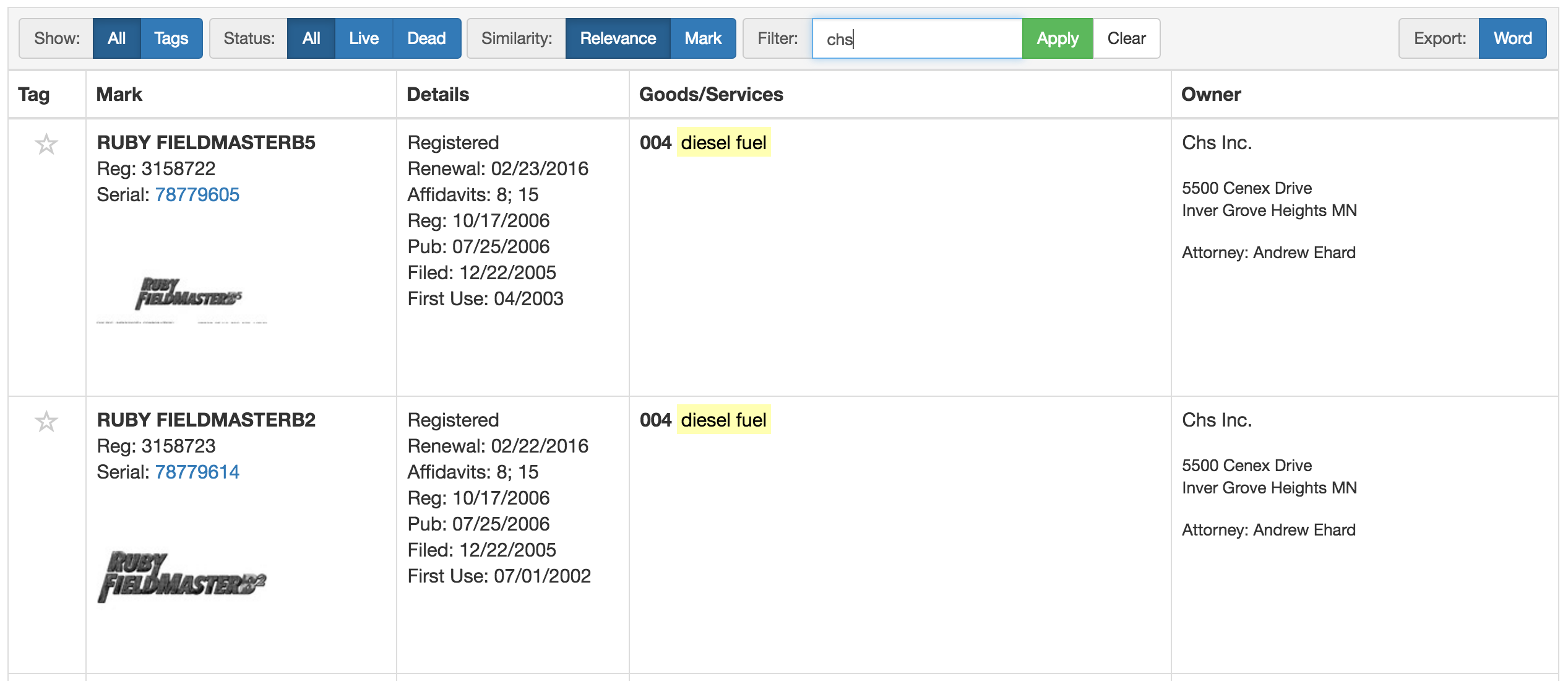Click the RUBY FIELDMASTERB2 logo image
The height and width of the screenshot is (681, 1568).
click(182, 577)
